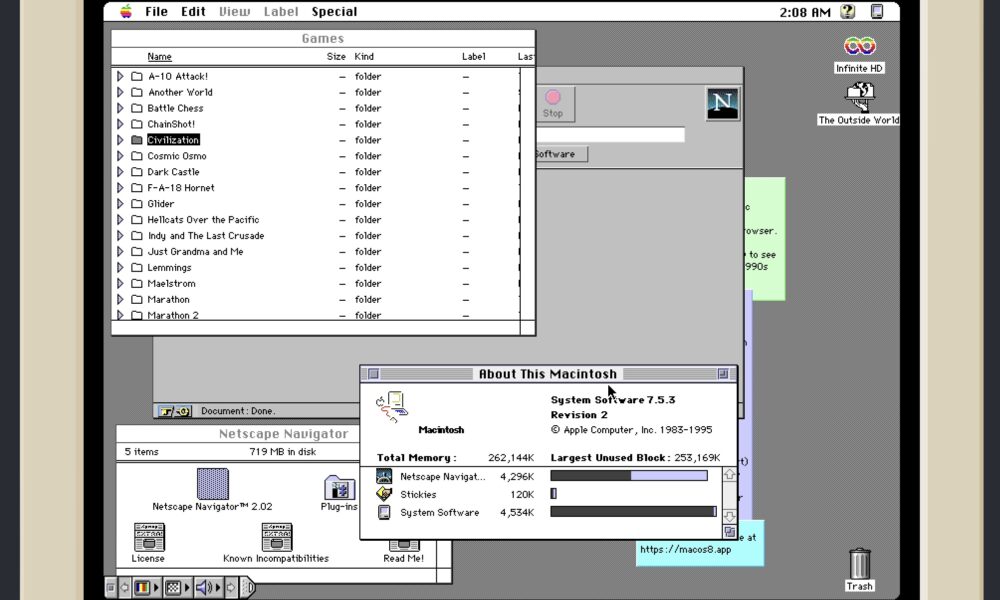The image size is (1000, 600).
Task: Expand the Cosmic Osmo folder
Action: (120, 156)
